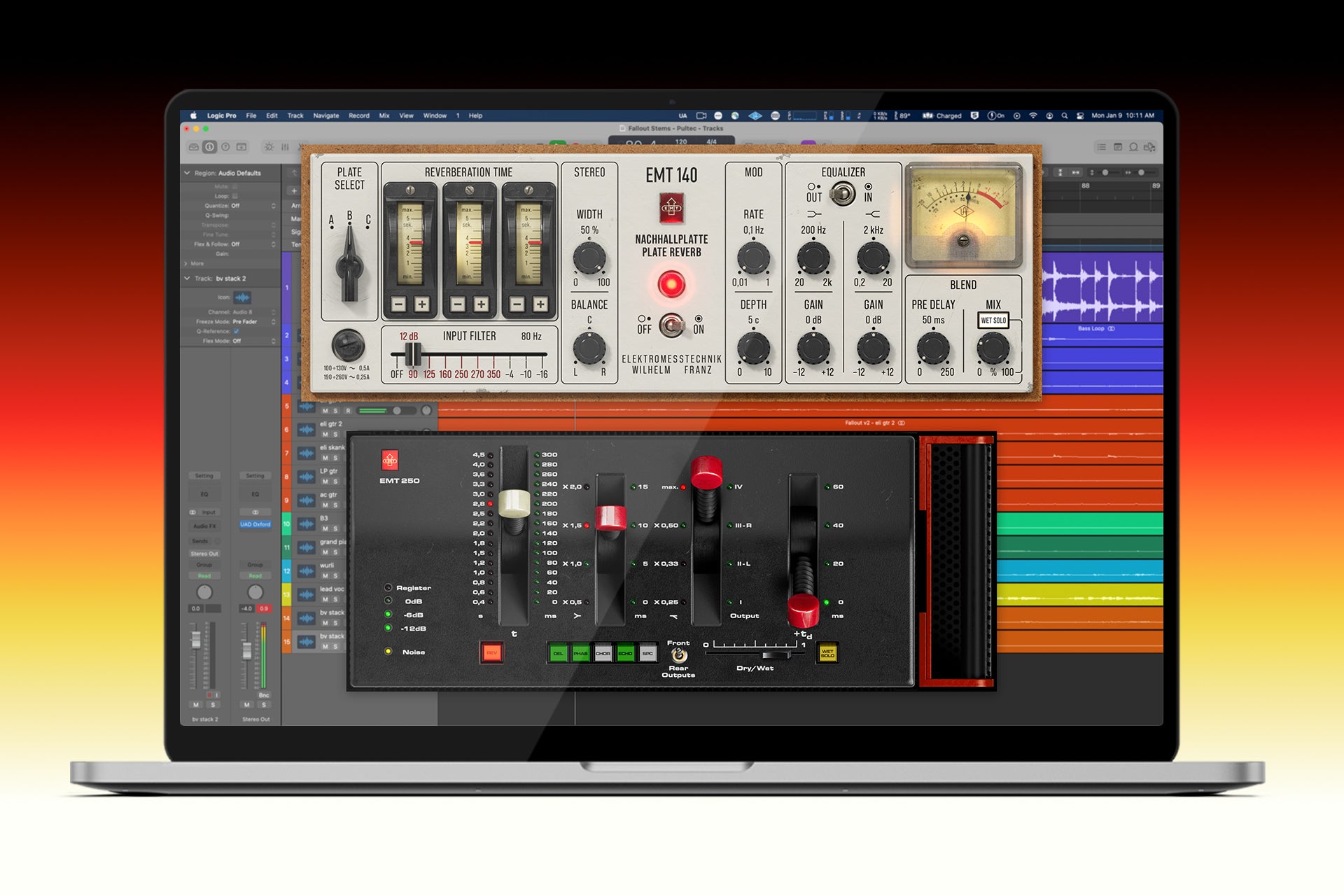Click the add track plus button
Image resolution: width=1344 pixels, height=896 pixels.
294,190
